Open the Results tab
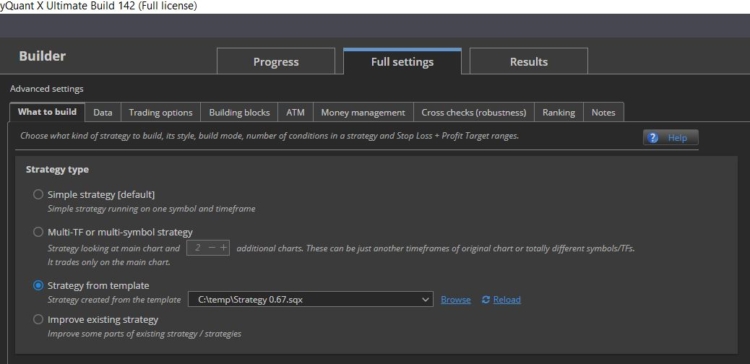The image size is (750, 364). 529,61
